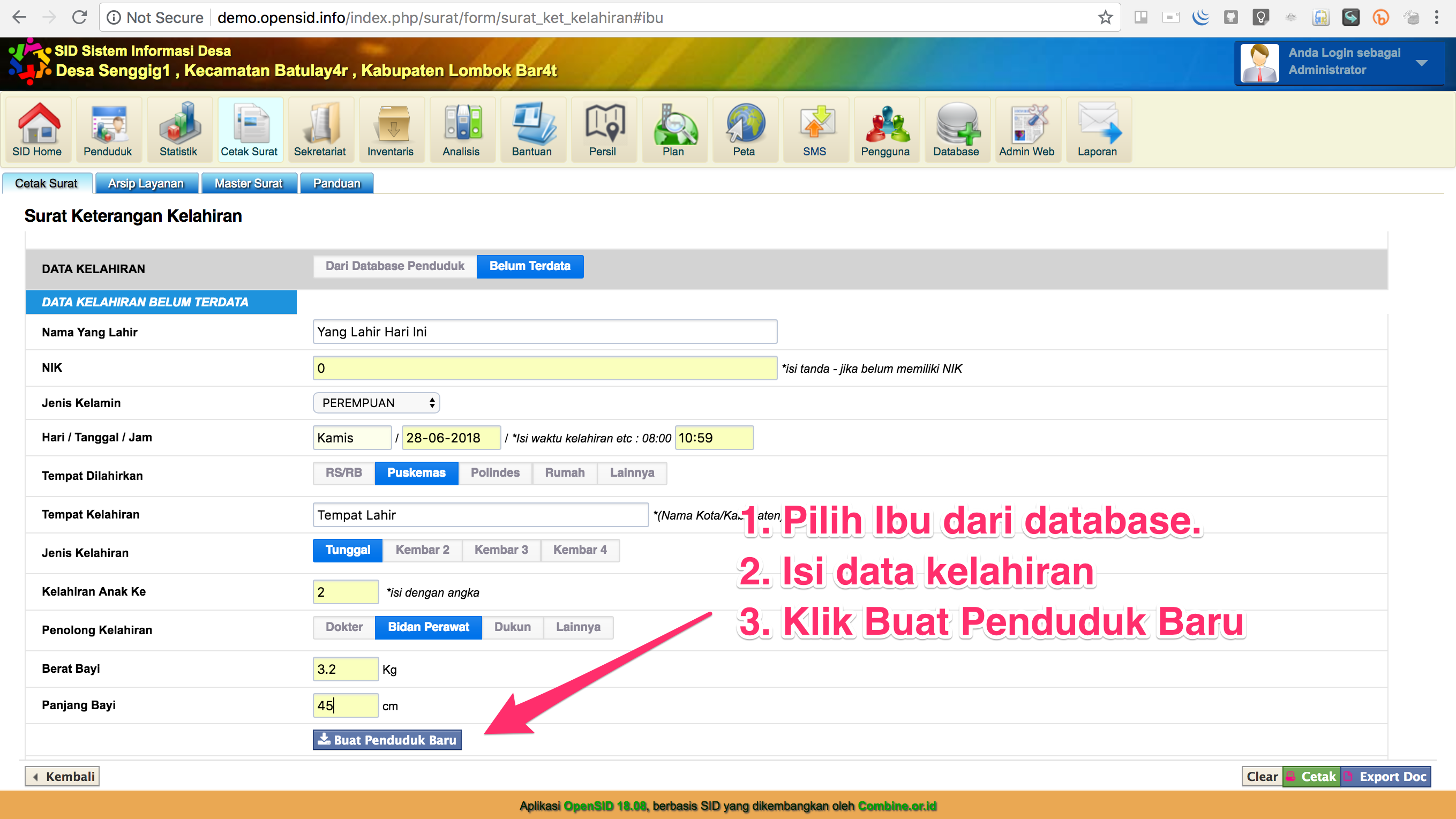Open the SMS module
Screen dimensions: 1456x819
click(x=816, y=129)
